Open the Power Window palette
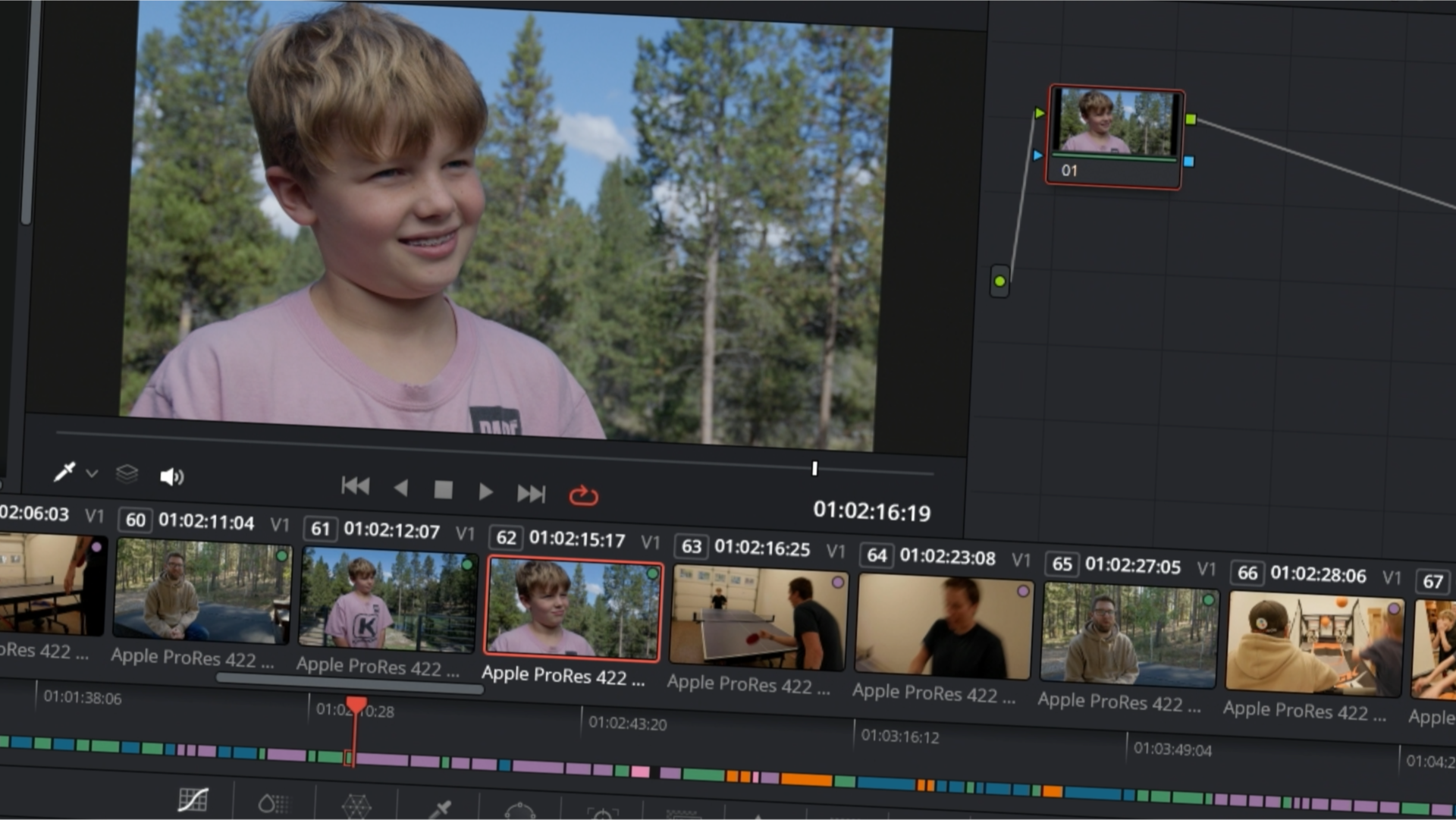 [x=520, y=812]
